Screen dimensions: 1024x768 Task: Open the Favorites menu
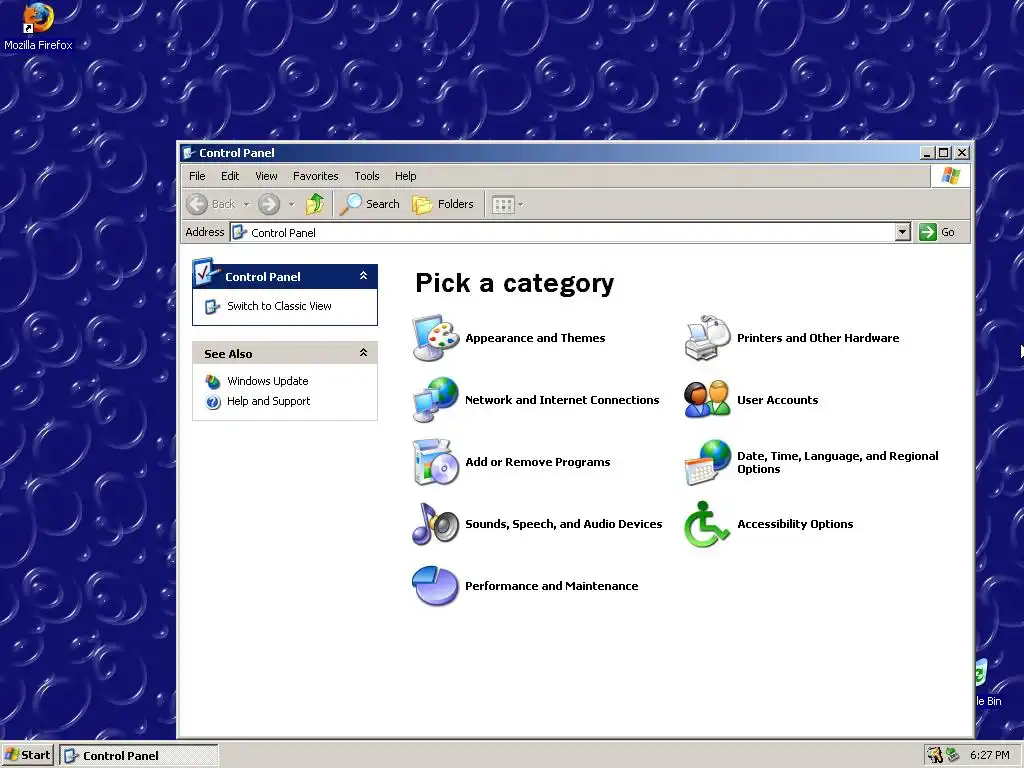point(315,176)
